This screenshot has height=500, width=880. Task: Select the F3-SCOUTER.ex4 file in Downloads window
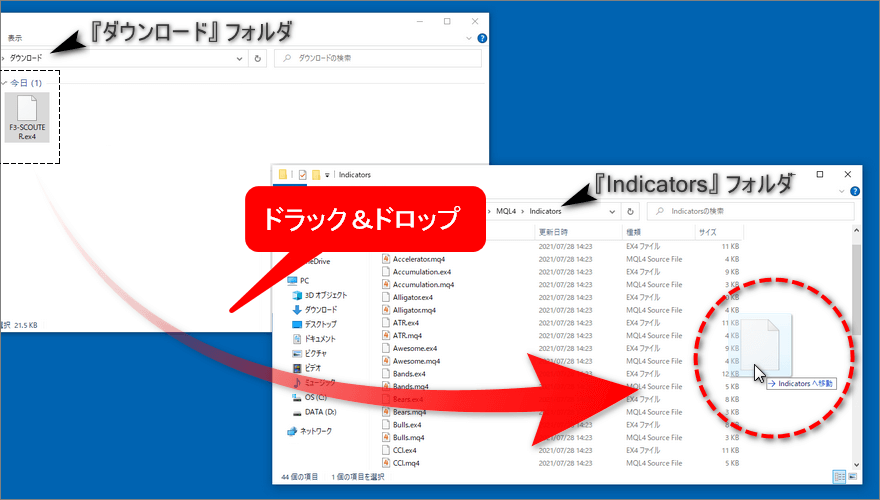click(x=27, y=117)
